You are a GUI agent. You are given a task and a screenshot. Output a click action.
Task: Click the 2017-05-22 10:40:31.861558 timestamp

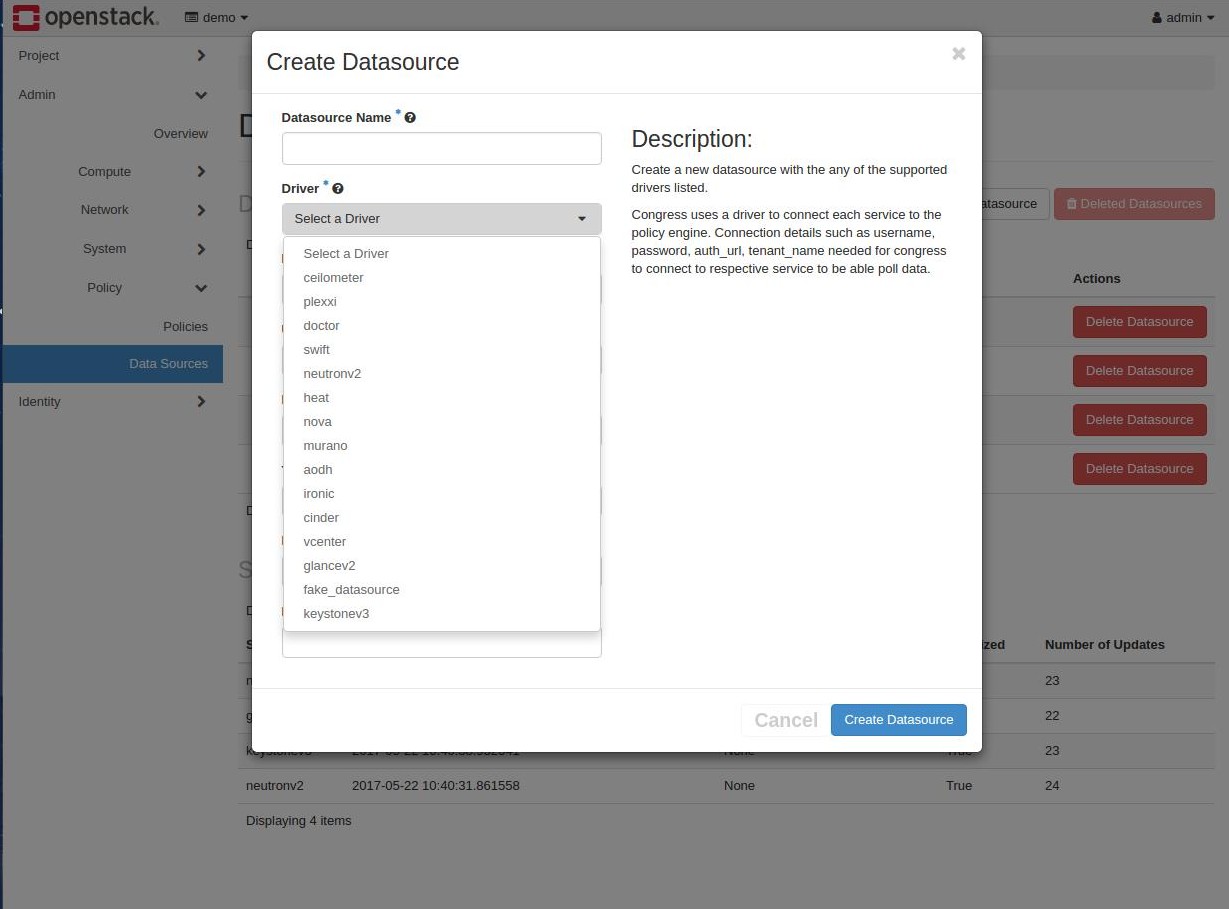tap(436, 786)
